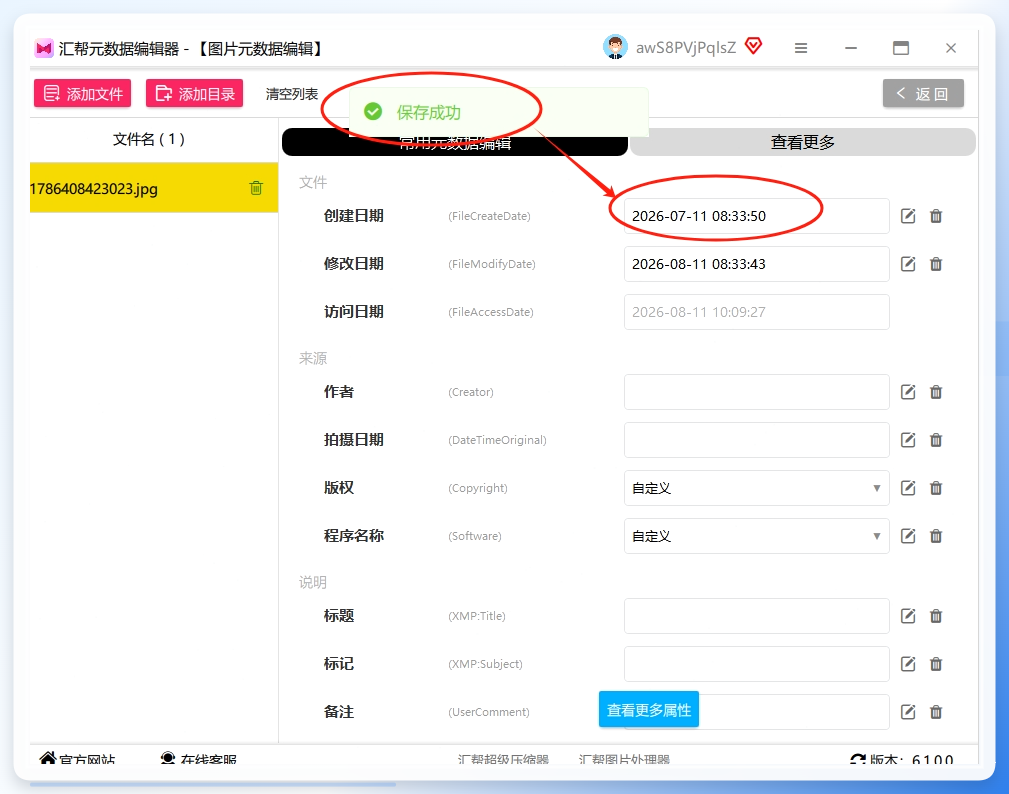
Task: Click edit icon for 标题 row
Action: pos(907,616)
